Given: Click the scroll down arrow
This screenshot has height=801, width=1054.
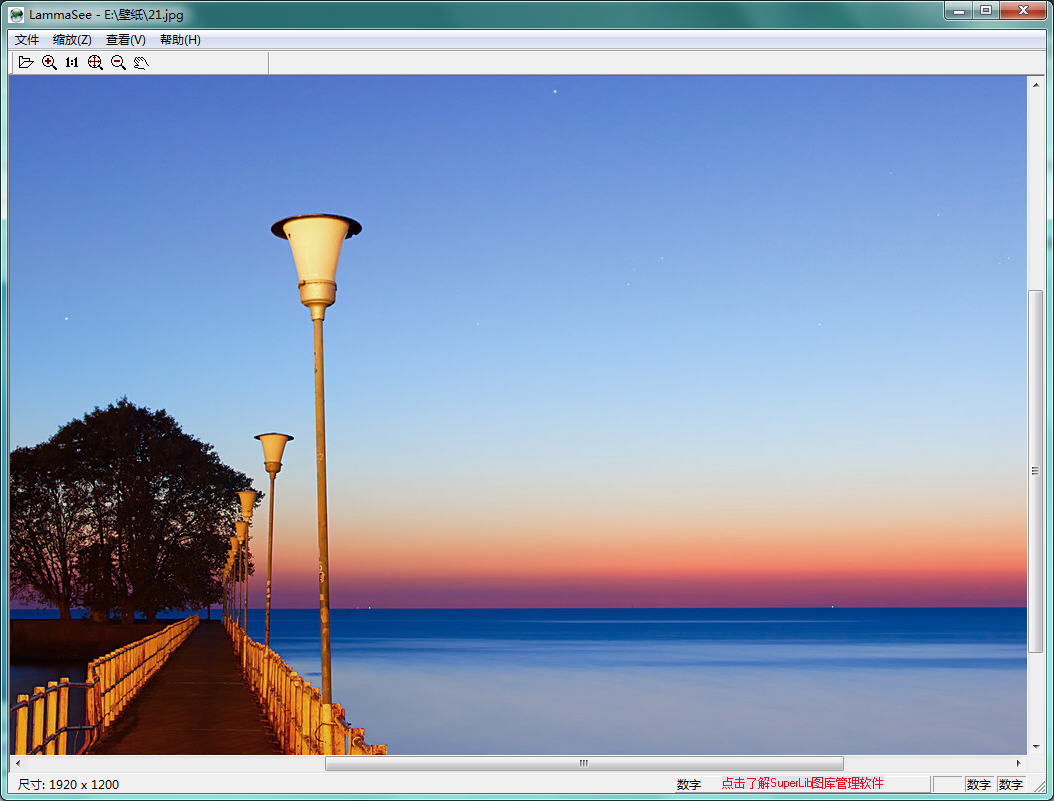Looking at the screenshot, I should [x=1035, y=747].
